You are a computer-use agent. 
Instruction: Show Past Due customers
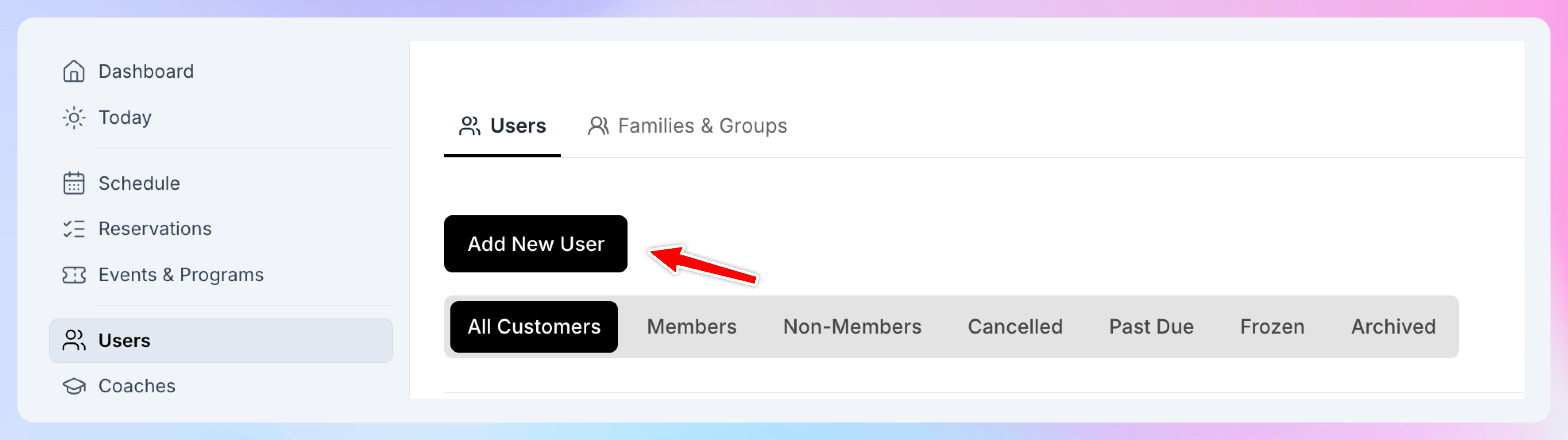[1151, 327]
